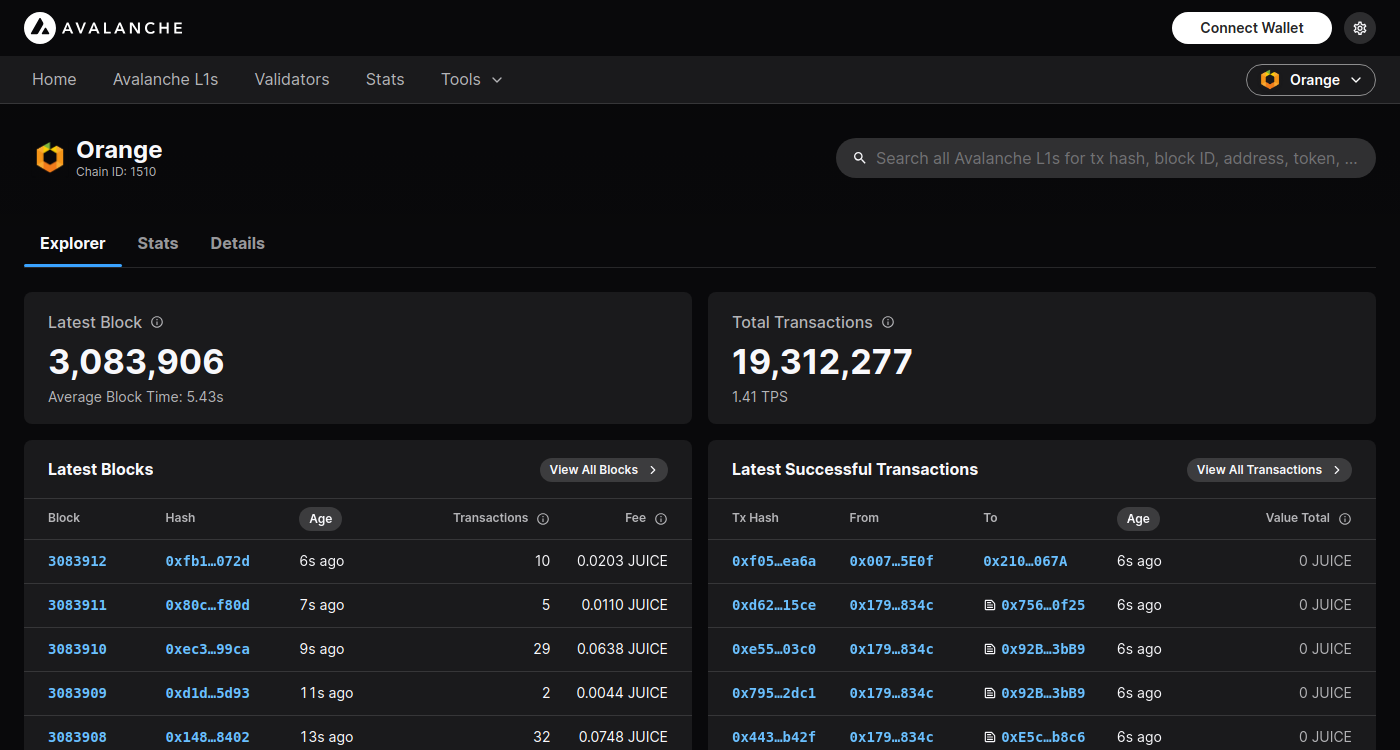1400x750 pixels.
Task: Switch to the Details tab
Action: coord(237,243)
